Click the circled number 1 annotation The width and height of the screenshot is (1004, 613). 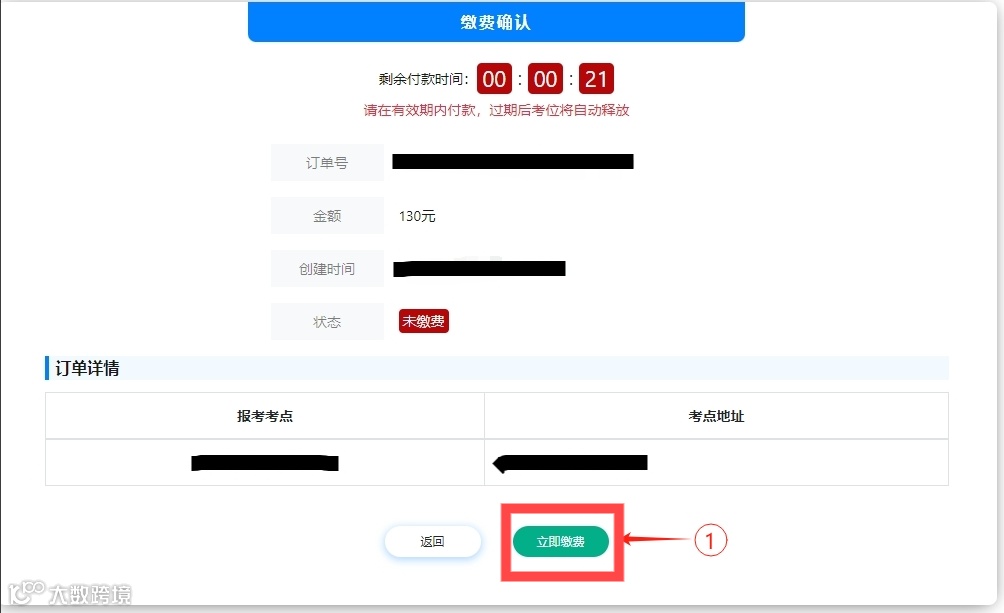[x=711, y=540]
